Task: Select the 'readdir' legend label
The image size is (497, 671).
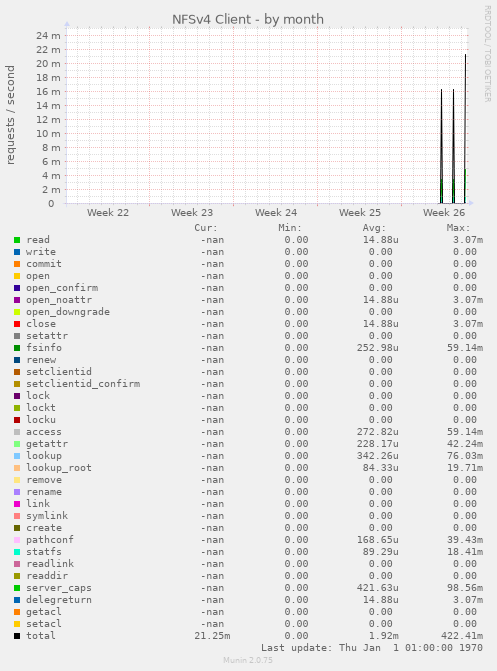Action: 47,576
